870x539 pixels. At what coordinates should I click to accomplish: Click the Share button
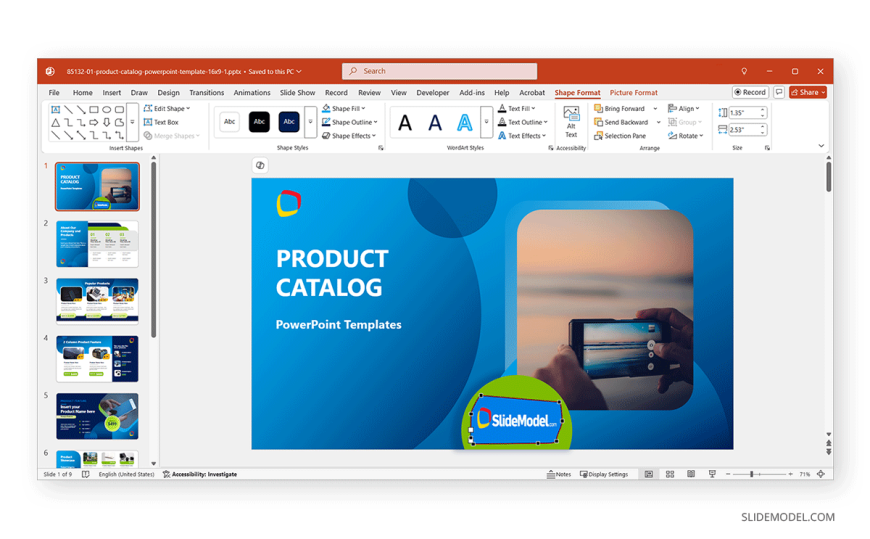point(808,92)
